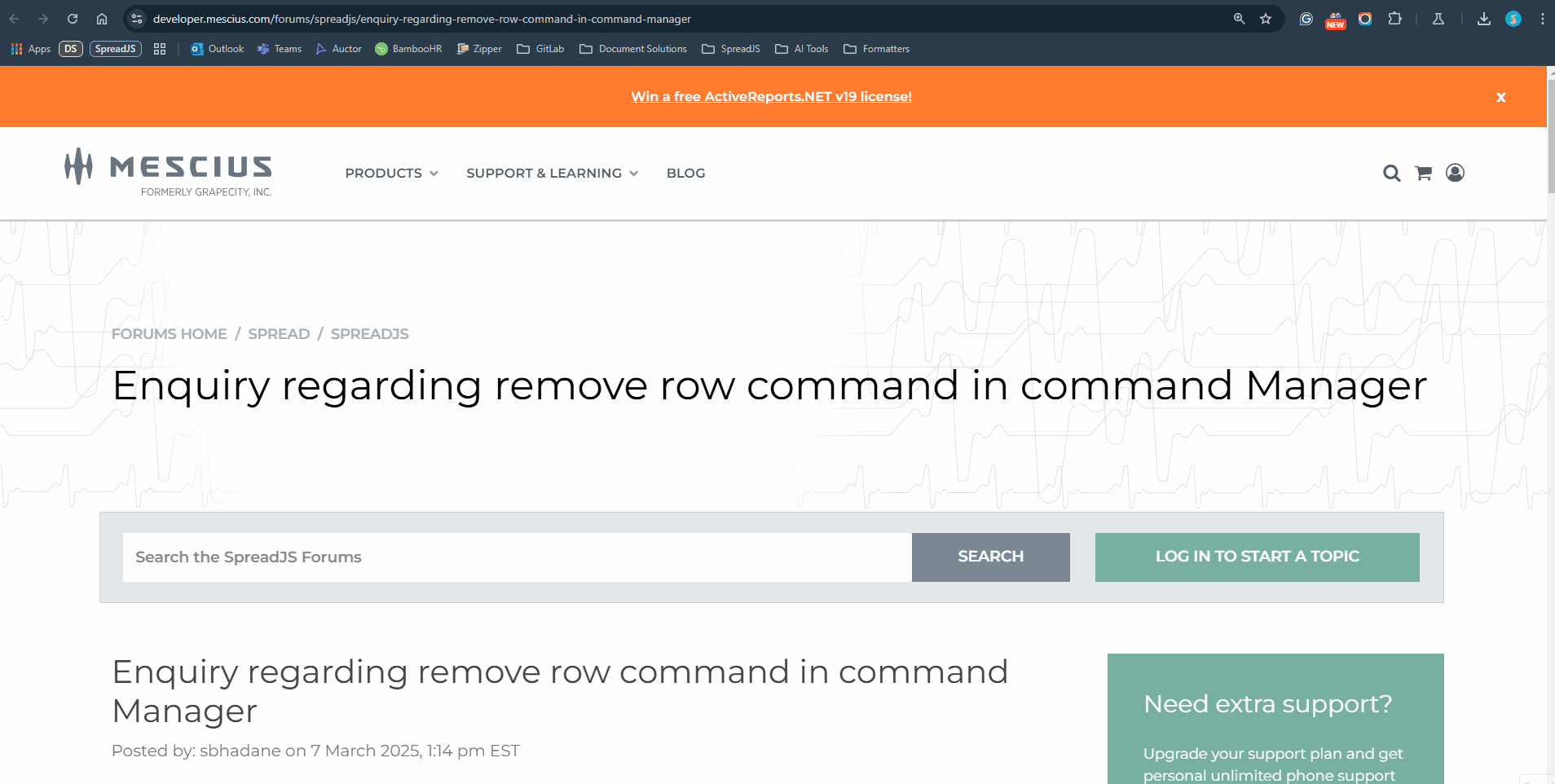Open the zoom magnifier icon in address bar
The height and width of the screenshot is (784, 1555).
(1239, 19)
